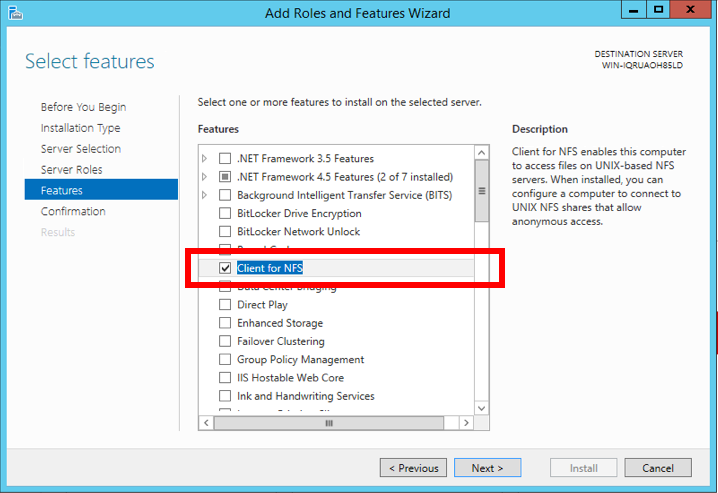Expand .NET Framework 3.5 Features node
Screen dimensions: 718x493
click(205, 159)
